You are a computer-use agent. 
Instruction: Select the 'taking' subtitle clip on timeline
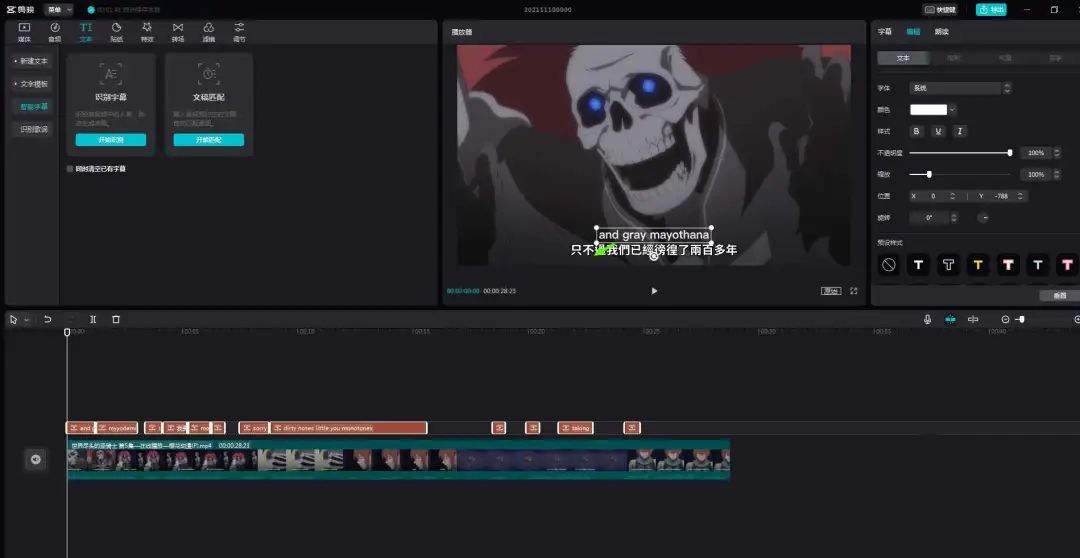click(575, 428)
